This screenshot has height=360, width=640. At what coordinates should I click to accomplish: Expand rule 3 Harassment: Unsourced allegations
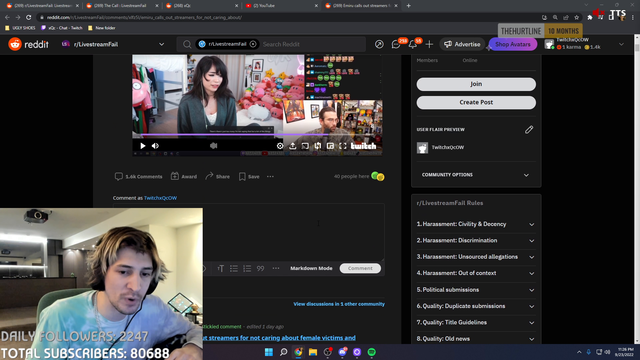coord(476,257)
